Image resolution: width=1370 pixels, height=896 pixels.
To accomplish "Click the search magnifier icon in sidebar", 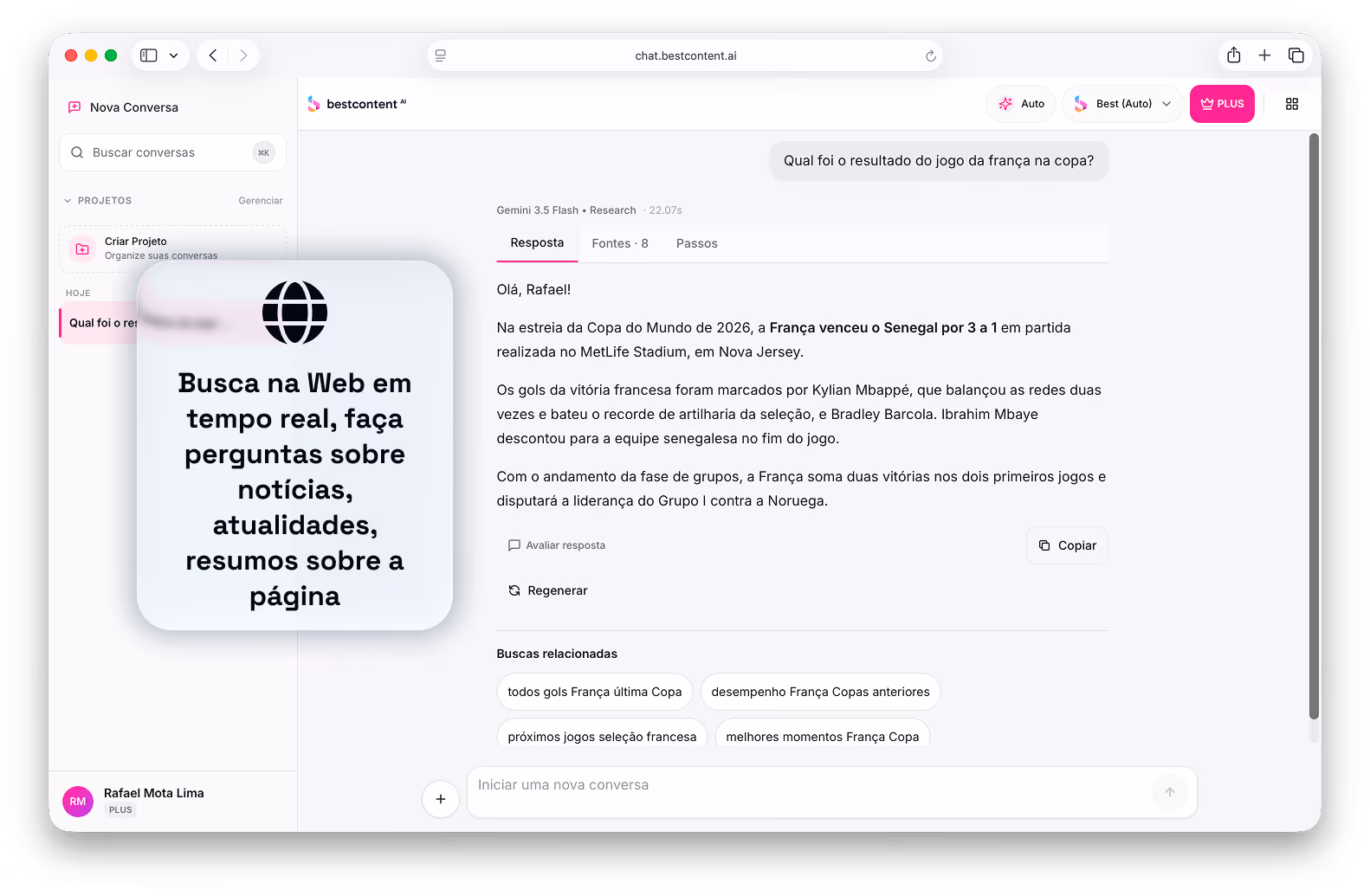I will pos(77,152).
